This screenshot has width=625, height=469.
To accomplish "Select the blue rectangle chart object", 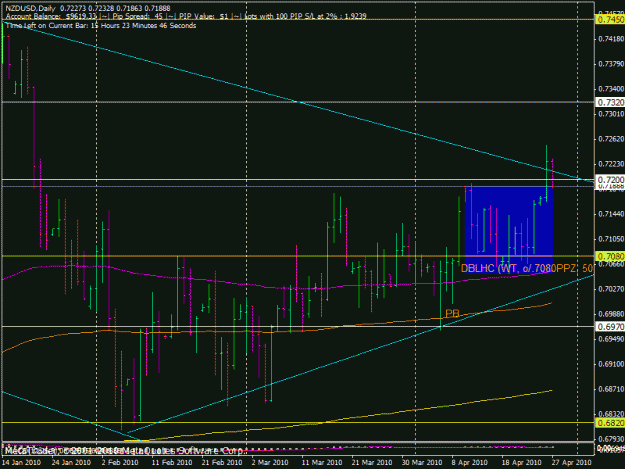I will [x=509, y=230].
